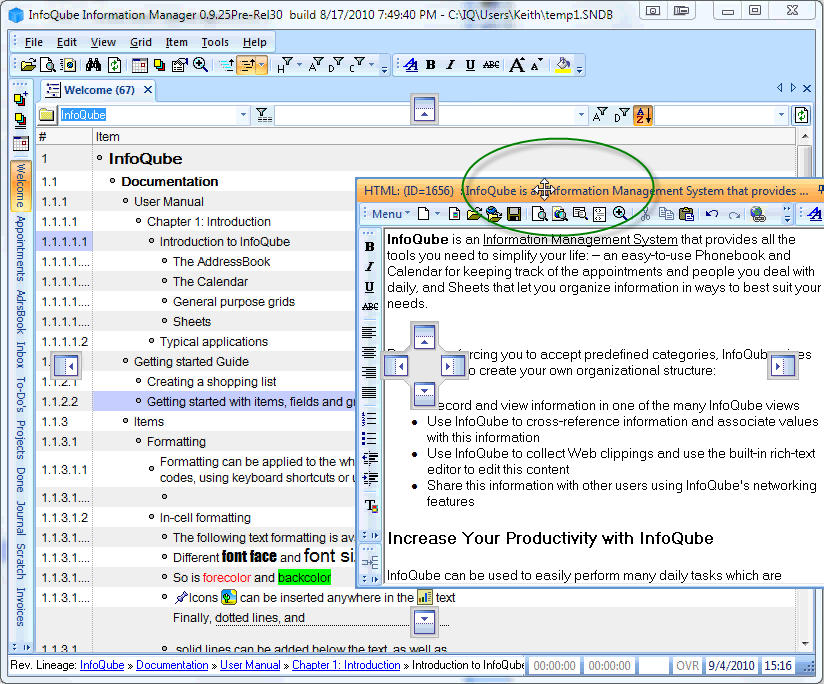
Task: Click the grid refresh button beside the sort field
Action: coord(801,115)
